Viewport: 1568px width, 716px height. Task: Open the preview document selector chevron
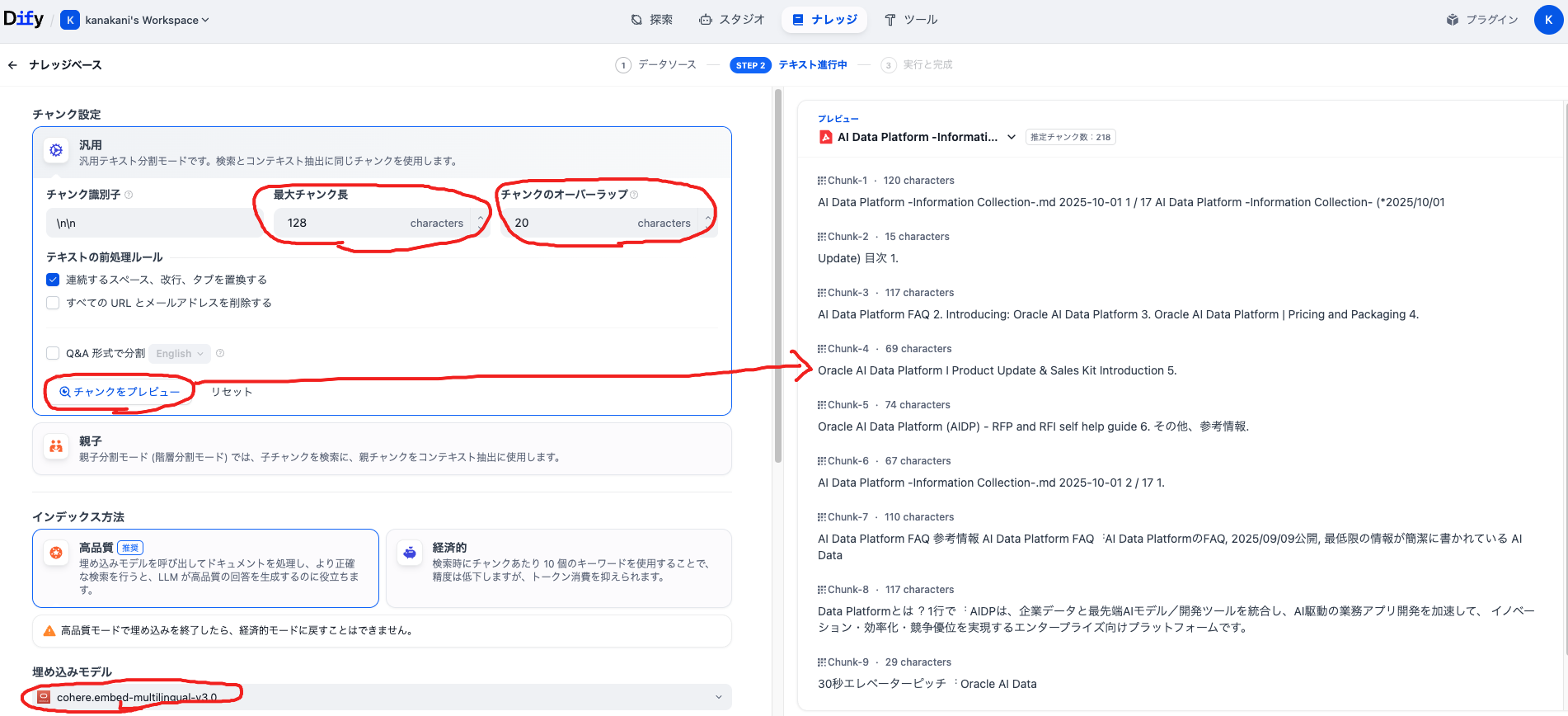tap(1012, 137)
